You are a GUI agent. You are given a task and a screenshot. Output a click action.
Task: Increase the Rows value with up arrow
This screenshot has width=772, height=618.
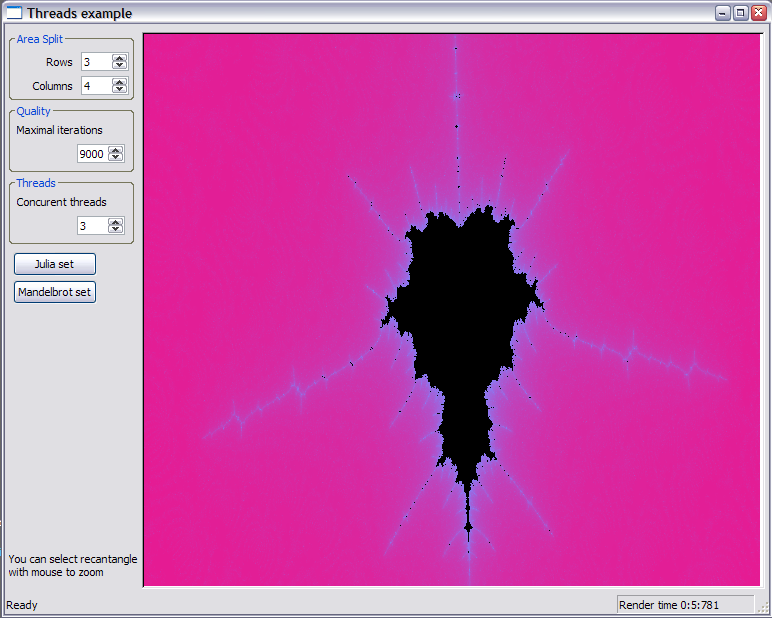point(119,58)
